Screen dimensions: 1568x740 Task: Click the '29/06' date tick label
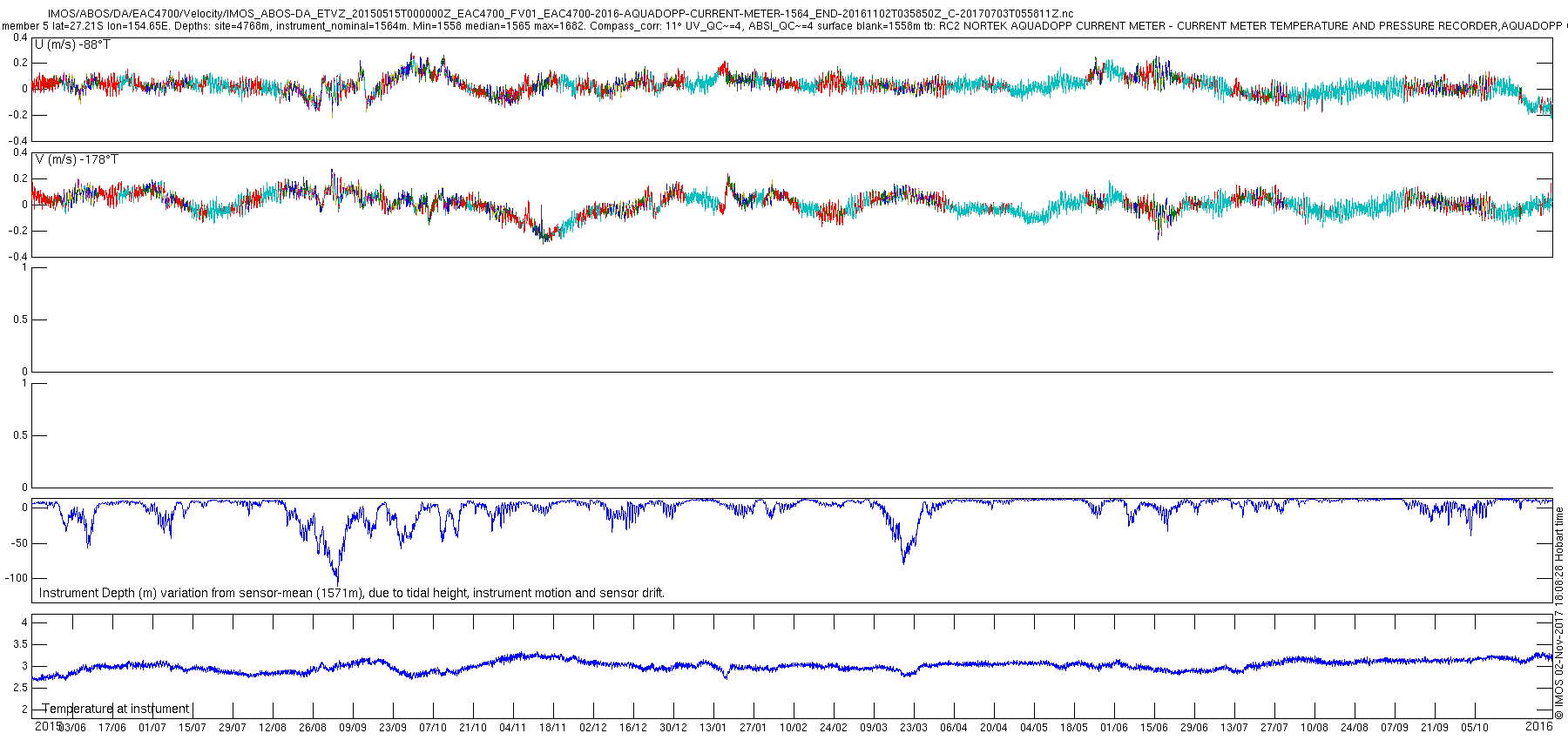click(x=1194, y=728)
